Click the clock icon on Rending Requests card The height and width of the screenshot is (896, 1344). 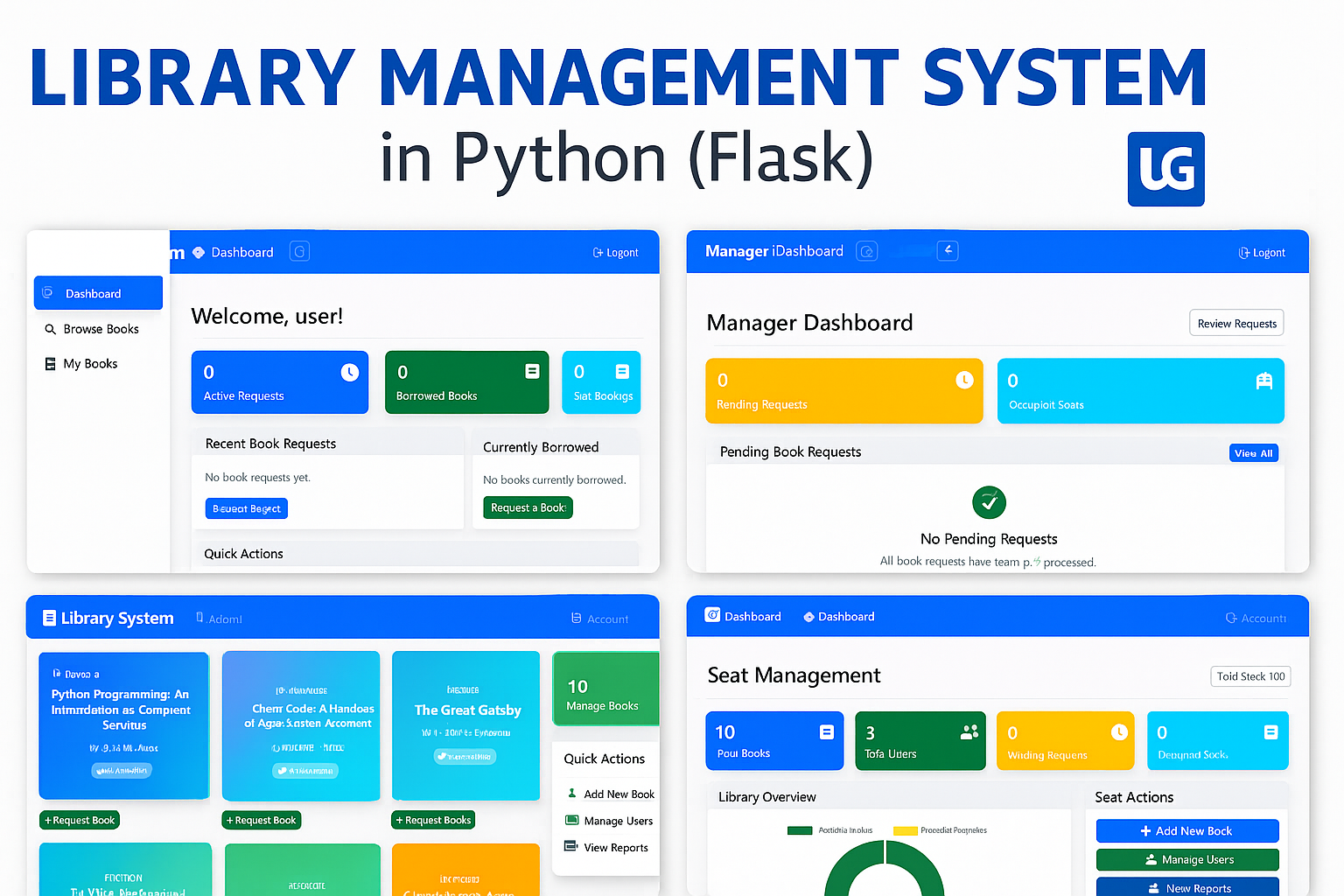point(964,380)
